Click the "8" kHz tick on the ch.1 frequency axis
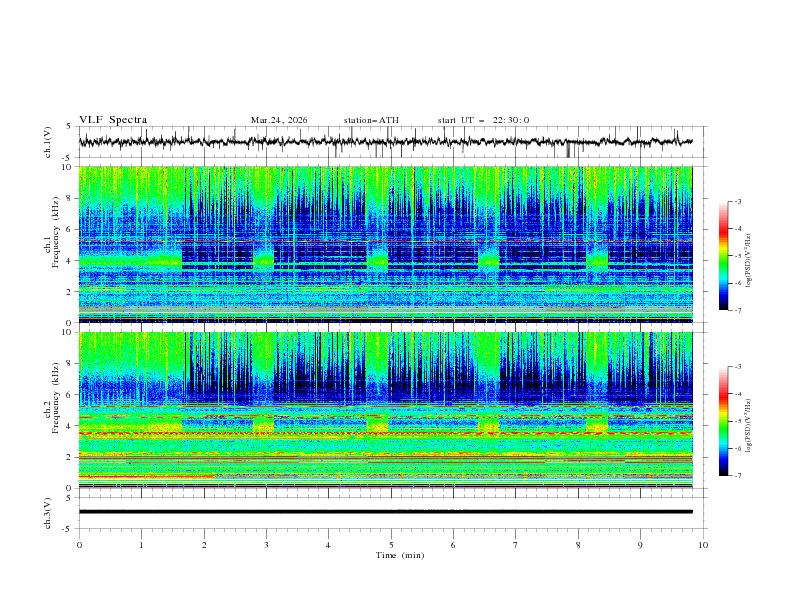The image size is (792, 612). 71,198
